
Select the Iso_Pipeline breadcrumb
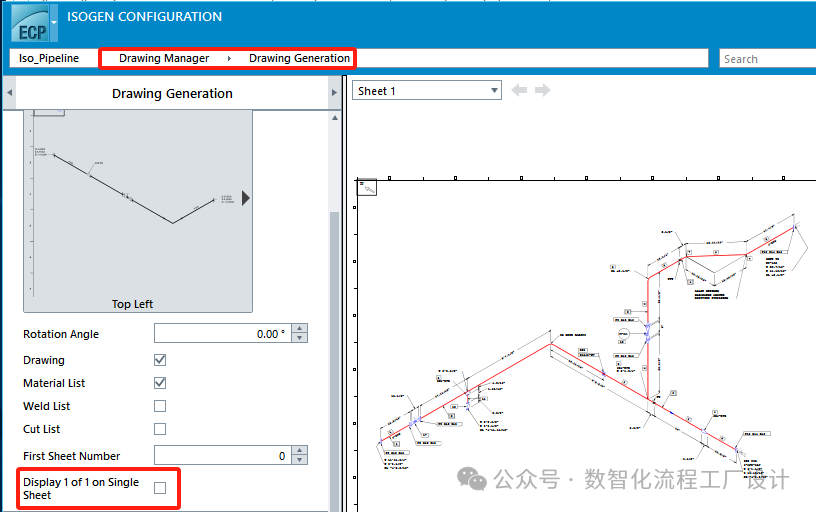[49, 58]
